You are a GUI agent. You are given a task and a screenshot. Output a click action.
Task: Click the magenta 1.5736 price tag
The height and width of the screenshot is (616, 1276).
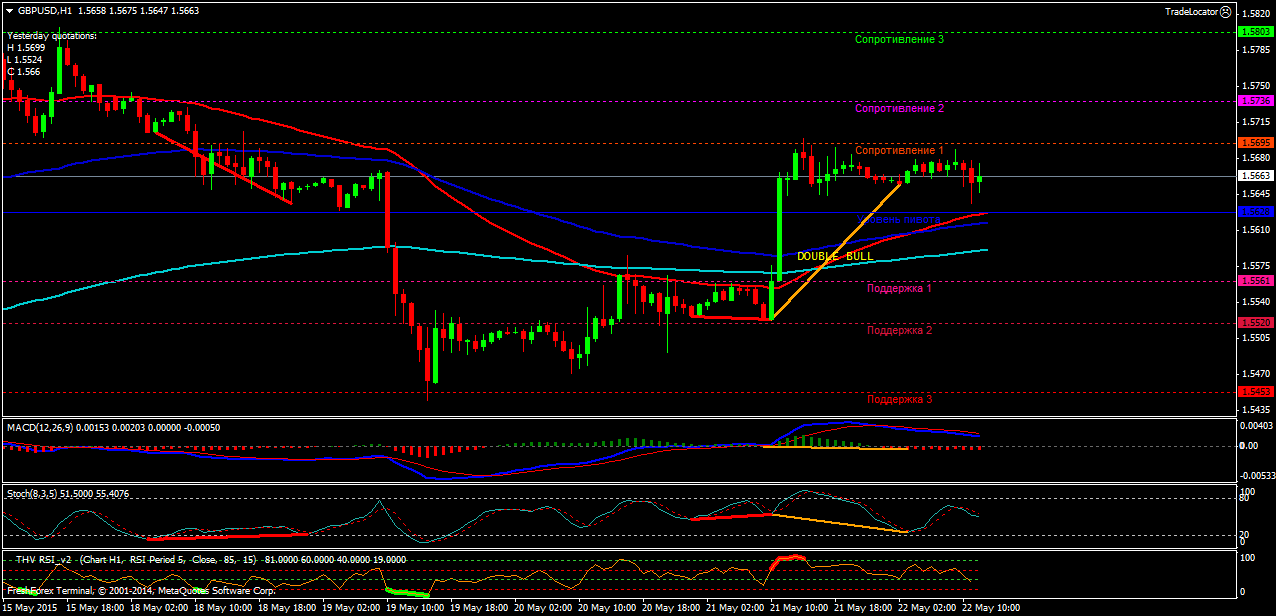pos(1255,101)
